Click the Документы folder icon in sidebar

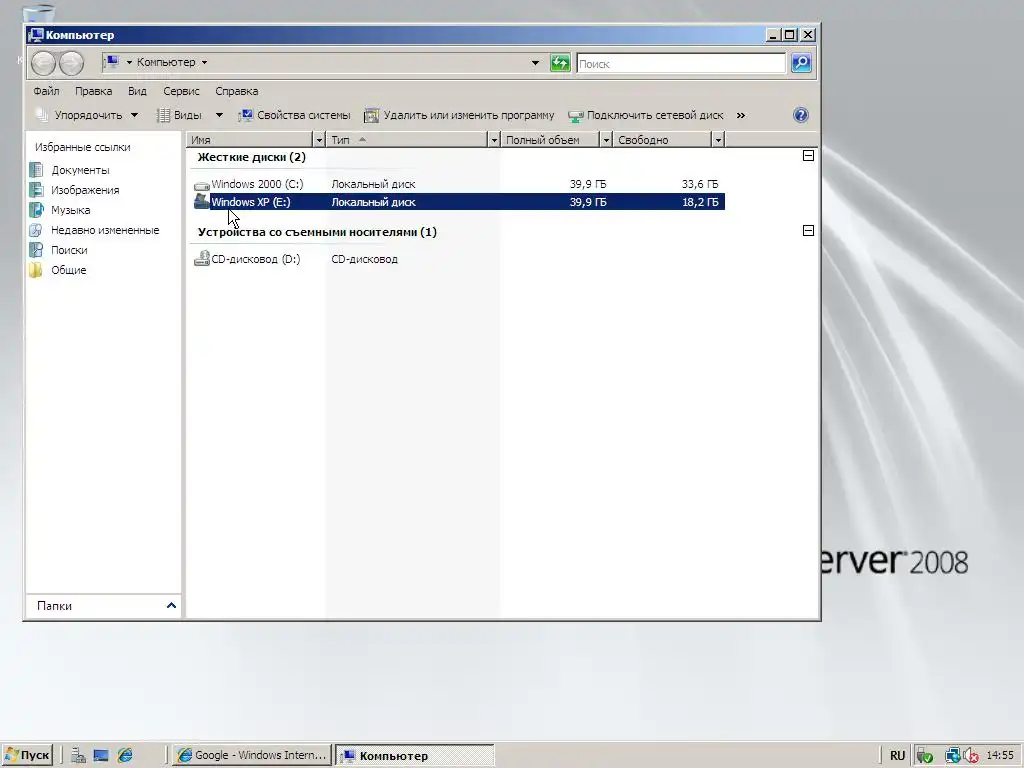pyautogui.click(x=36, y=170)
